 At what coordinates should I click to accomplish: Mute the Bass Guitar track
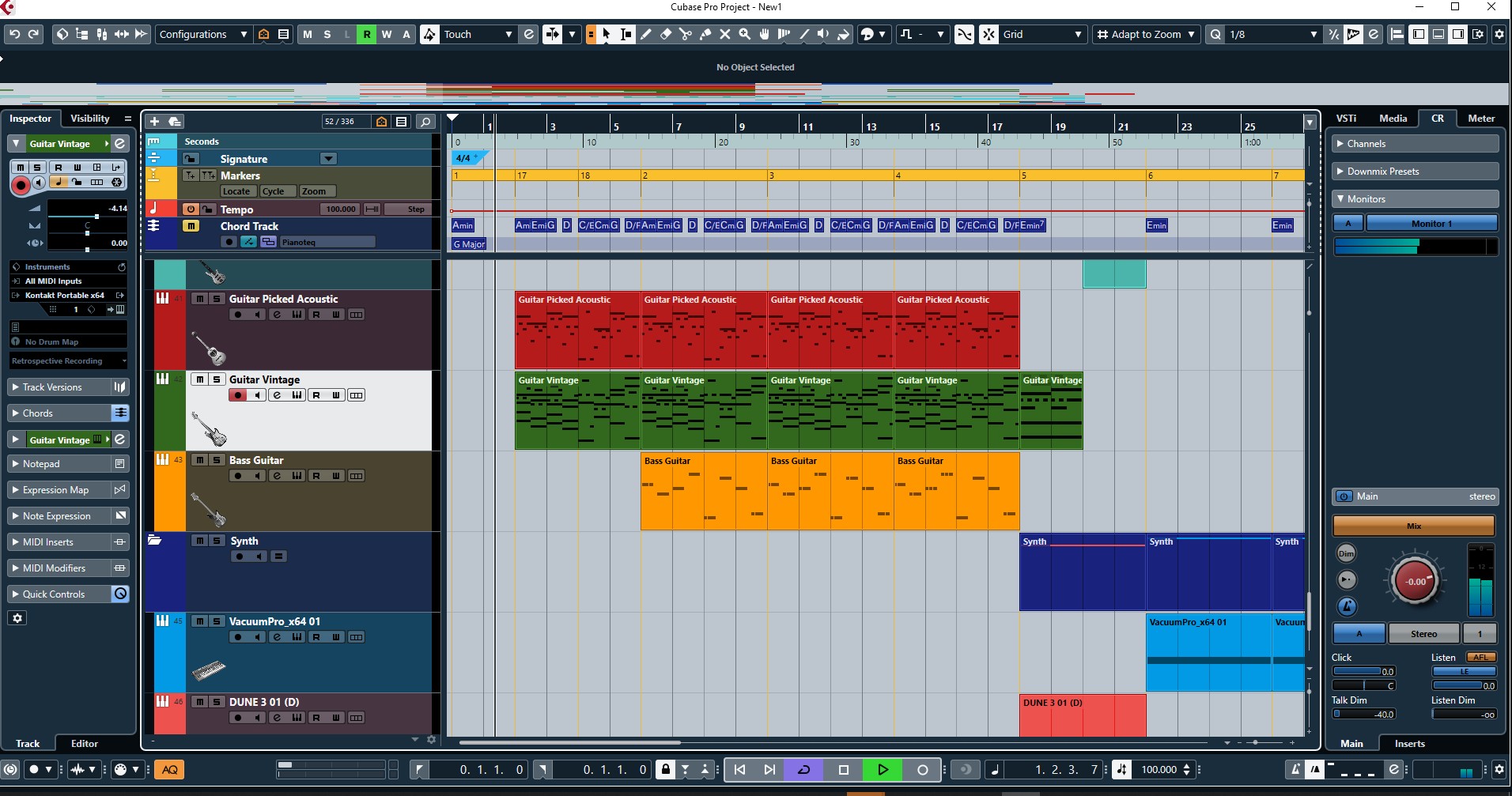pyautogui.click(x=200, y=460)
